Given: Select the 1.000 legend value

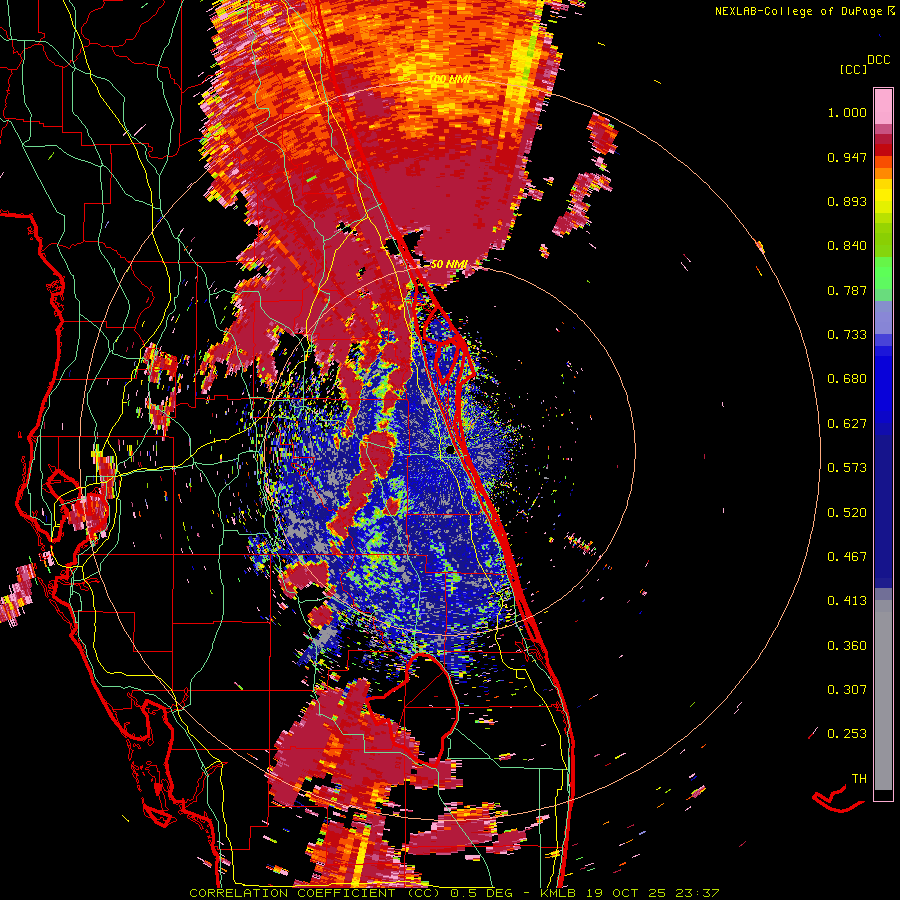Looking at the screenshot, I should pyautogui.click(x=847, y=112).
